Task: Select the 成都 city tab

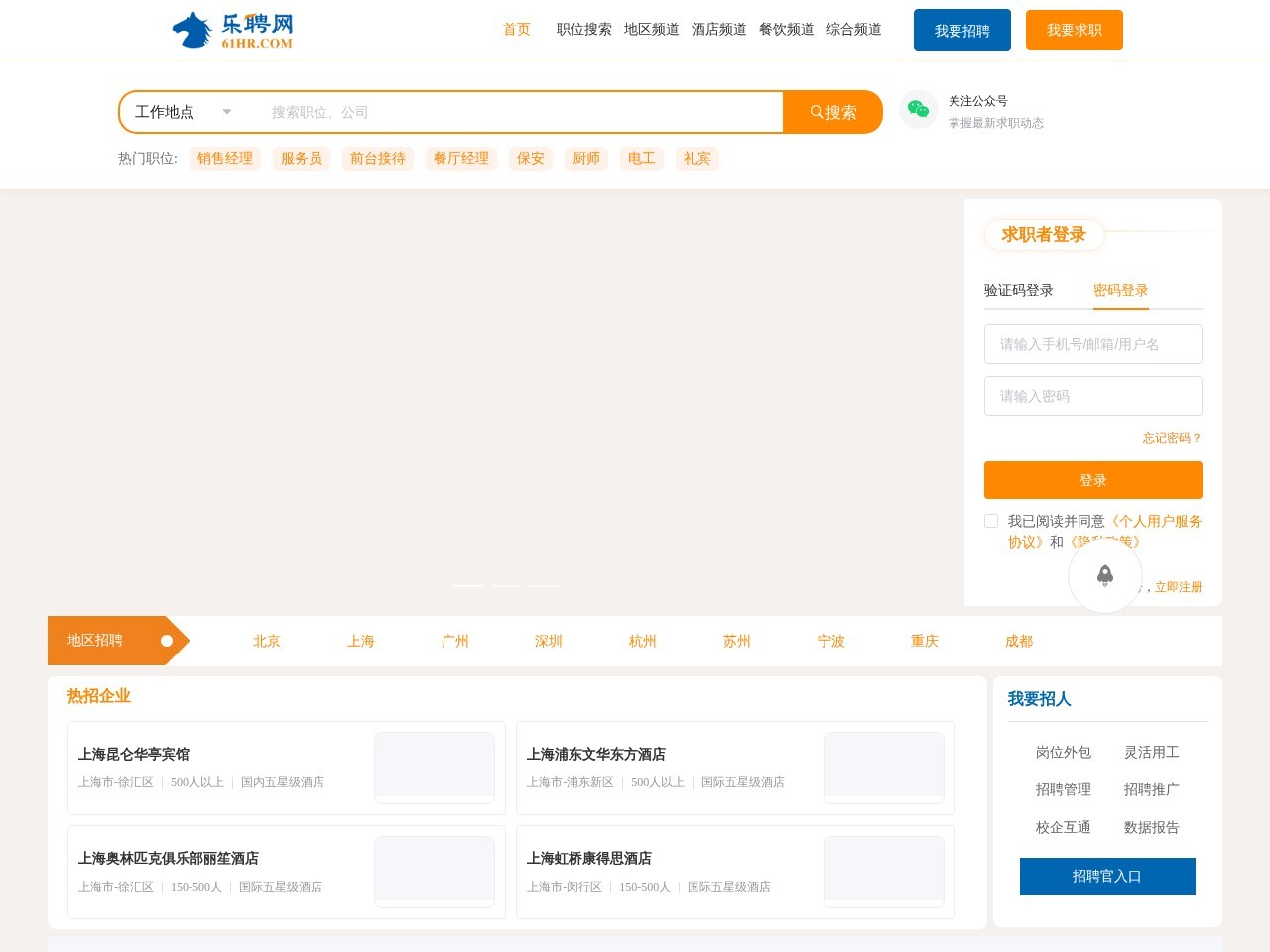Action: tap(1018, 641)
